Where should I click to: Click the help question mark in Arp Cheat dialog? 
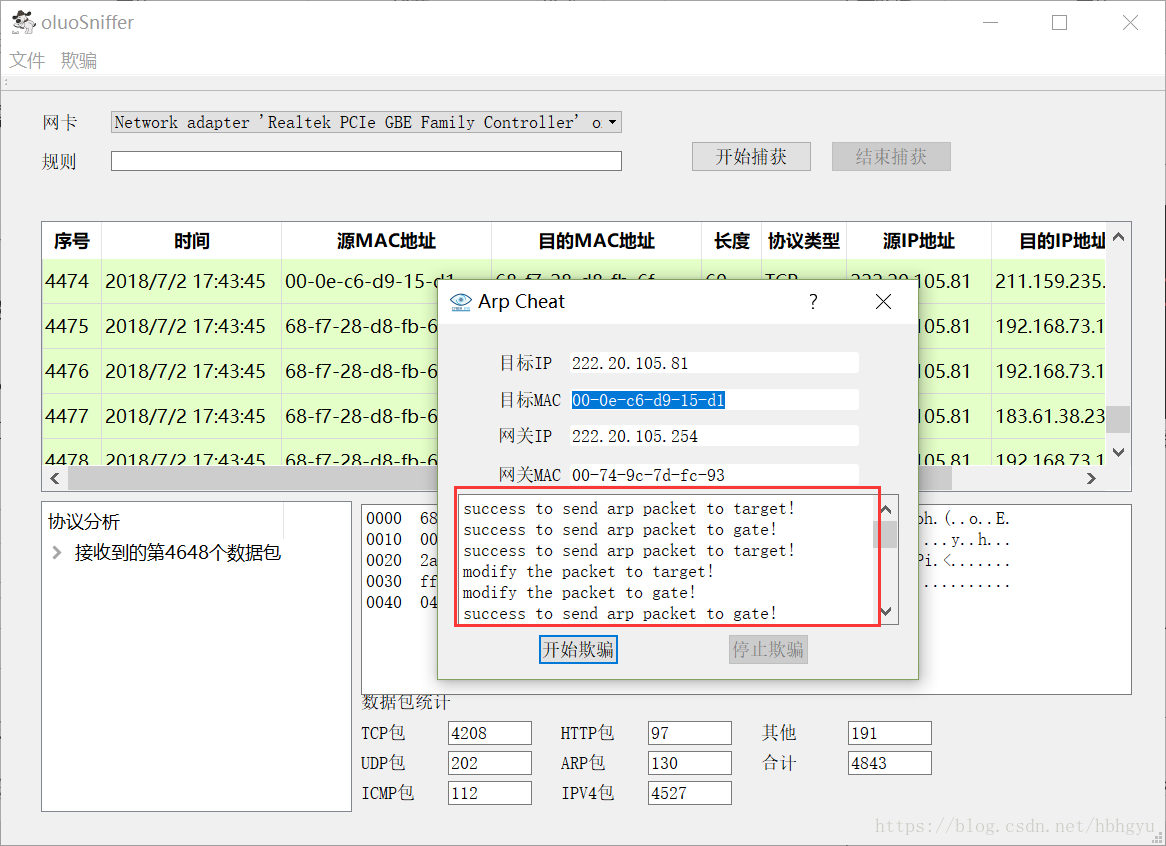point(813,302)
